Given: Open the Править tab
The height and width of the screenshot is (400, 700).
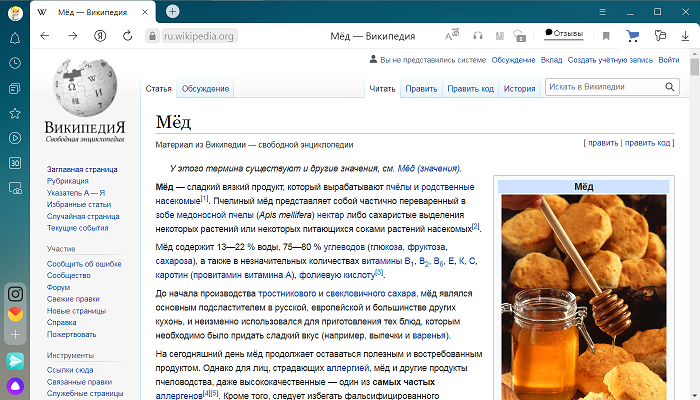Looking at the screenshot, I should (x=421, y=88).
